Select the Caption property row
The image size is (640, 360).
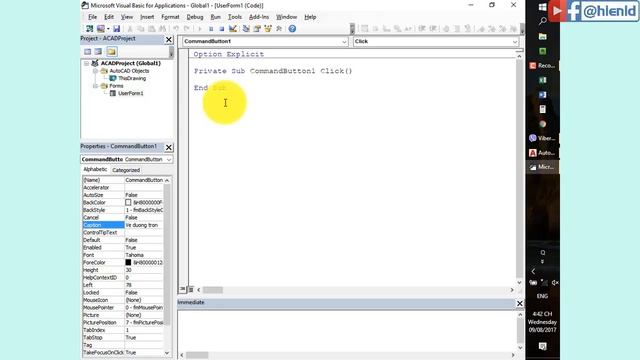tap(123, 225)
